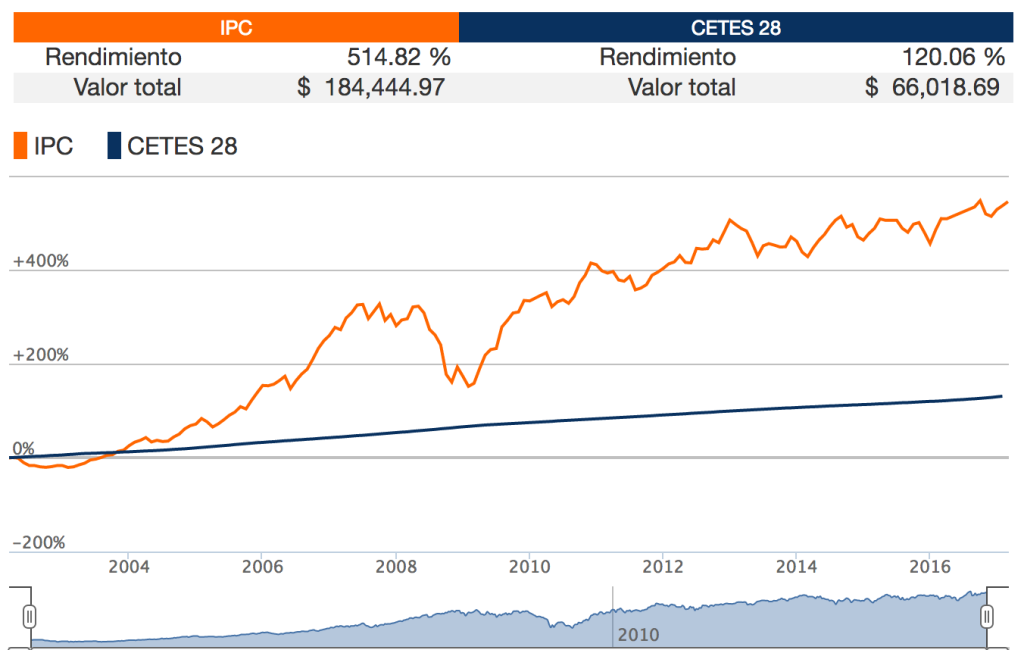Click the 2014 x-axis label
Screen dimensions: 1024x650
[796, 566]
